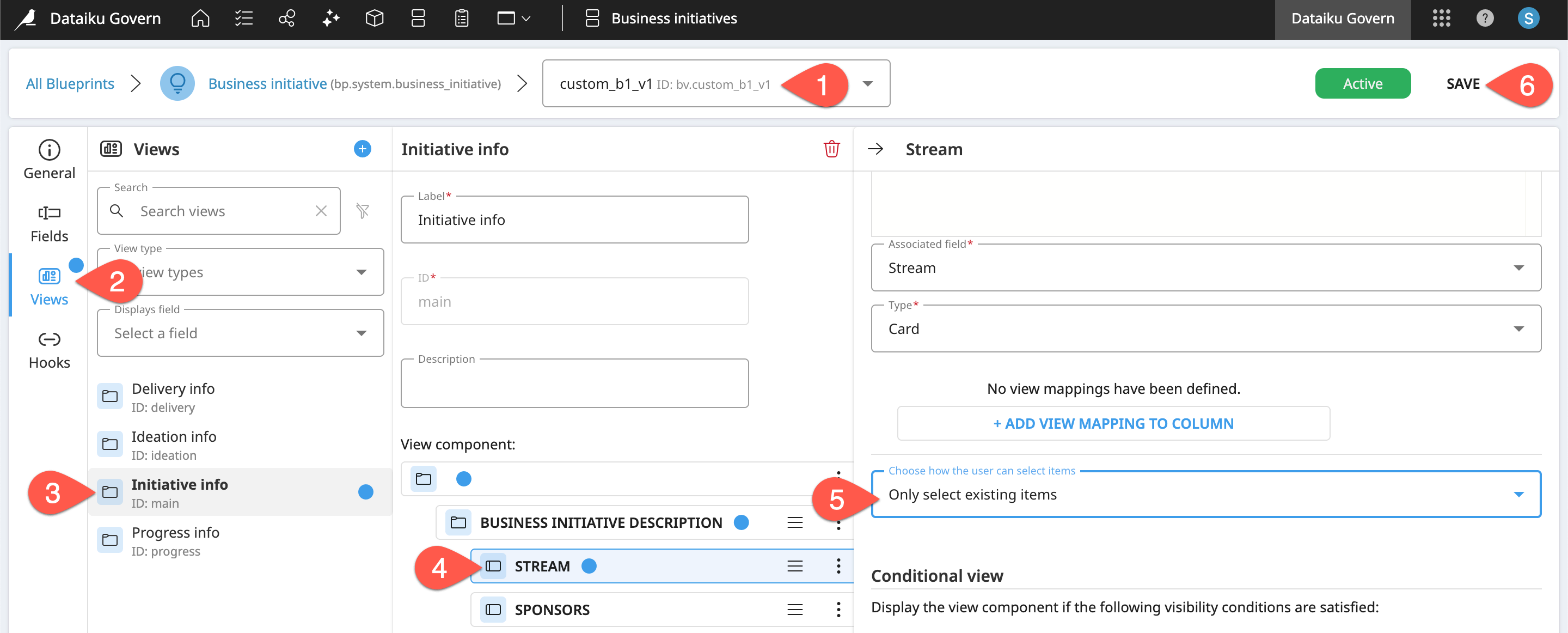This screenshot has width=1568, height=633.
Task: Toggle the Active status button
Action: [1362, 83]
